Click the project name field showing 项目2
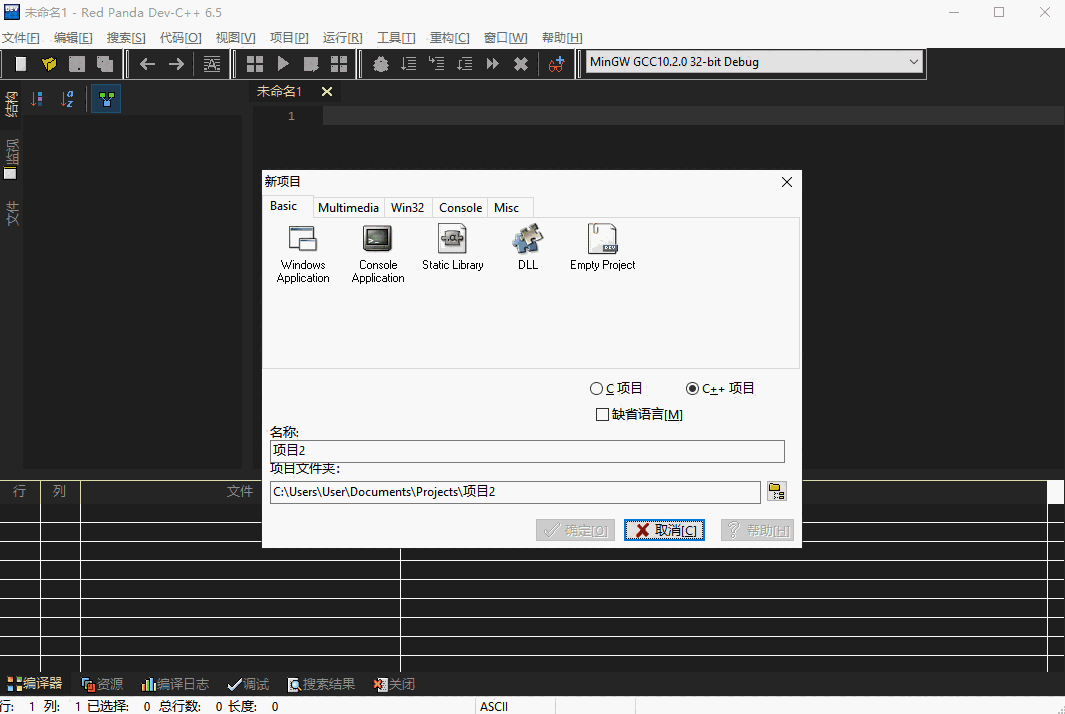 (526, 451)
